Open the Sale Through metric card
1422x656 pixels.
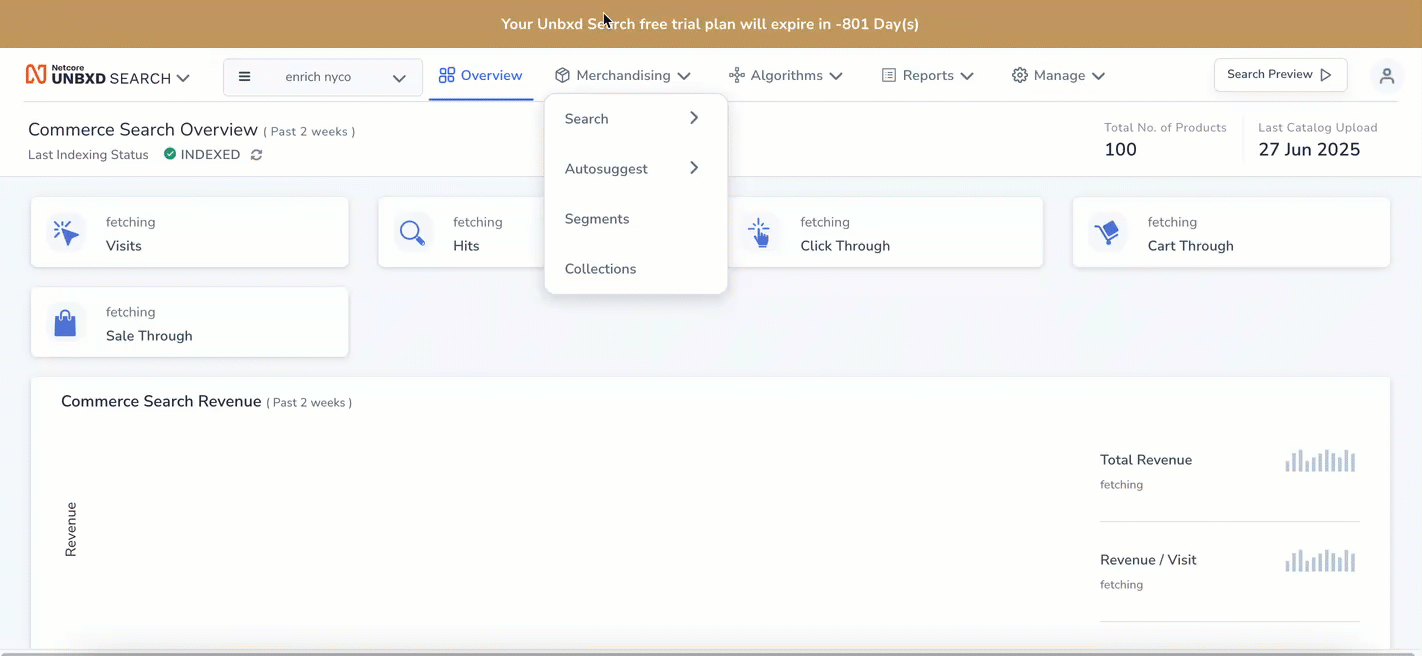[x=190, y=322]
